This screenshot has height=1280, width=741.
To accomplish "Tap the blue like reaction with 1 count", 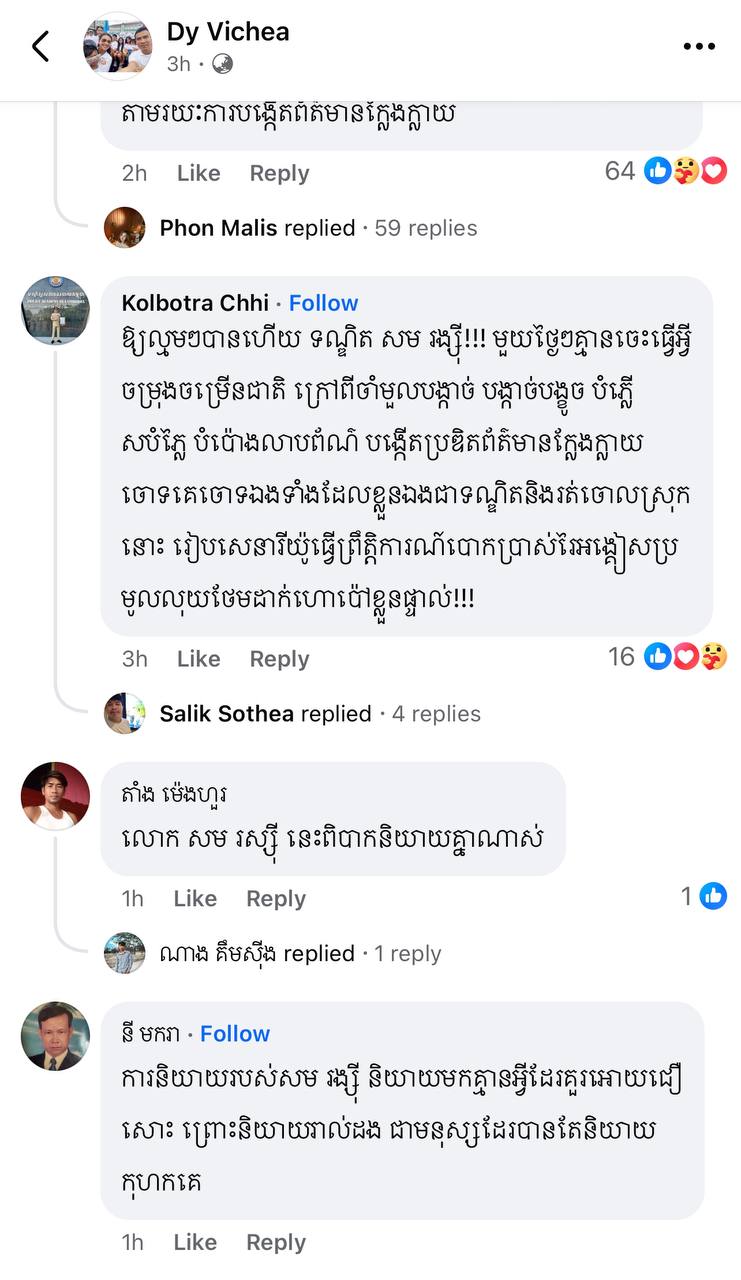I will pos(713,896).
